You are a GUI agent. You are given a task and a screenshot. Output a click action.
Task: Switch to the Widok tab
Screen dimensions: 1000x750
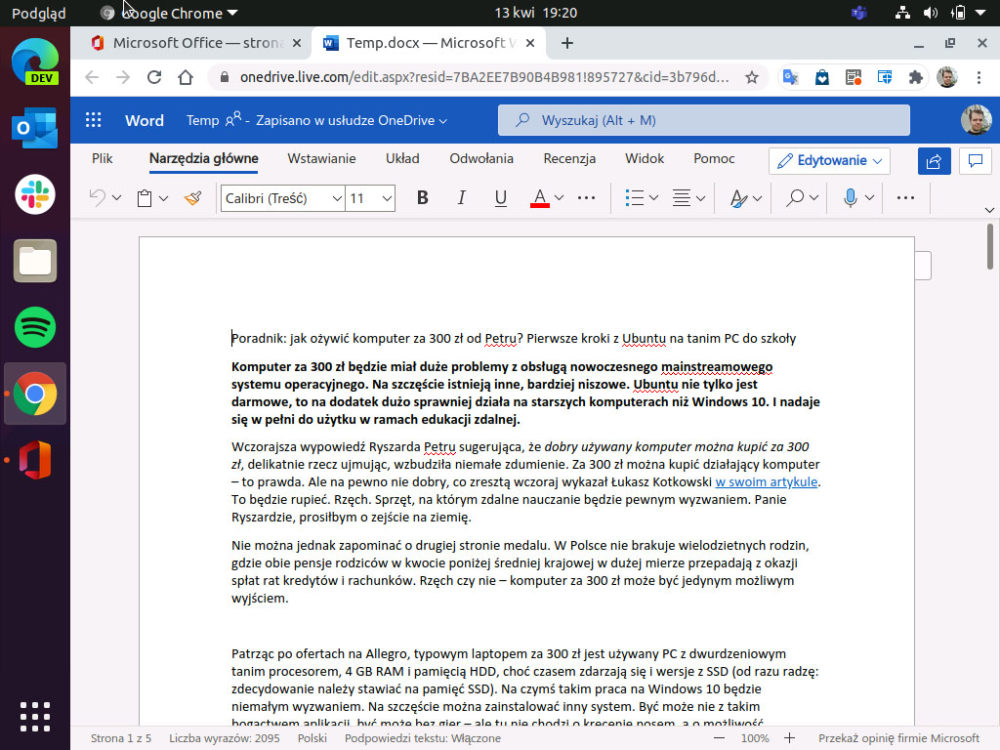point(644,159)
